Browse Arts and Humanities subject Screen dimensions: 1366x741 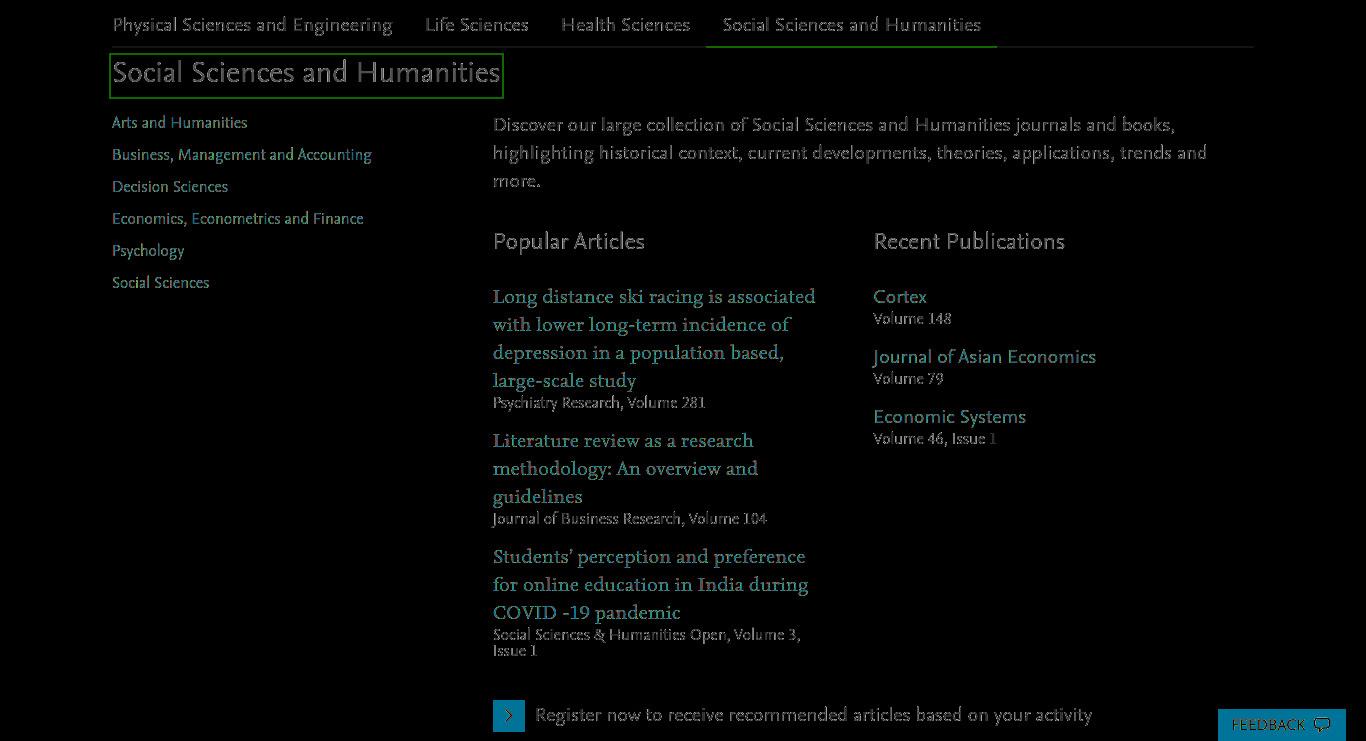[x=180, y=123]
